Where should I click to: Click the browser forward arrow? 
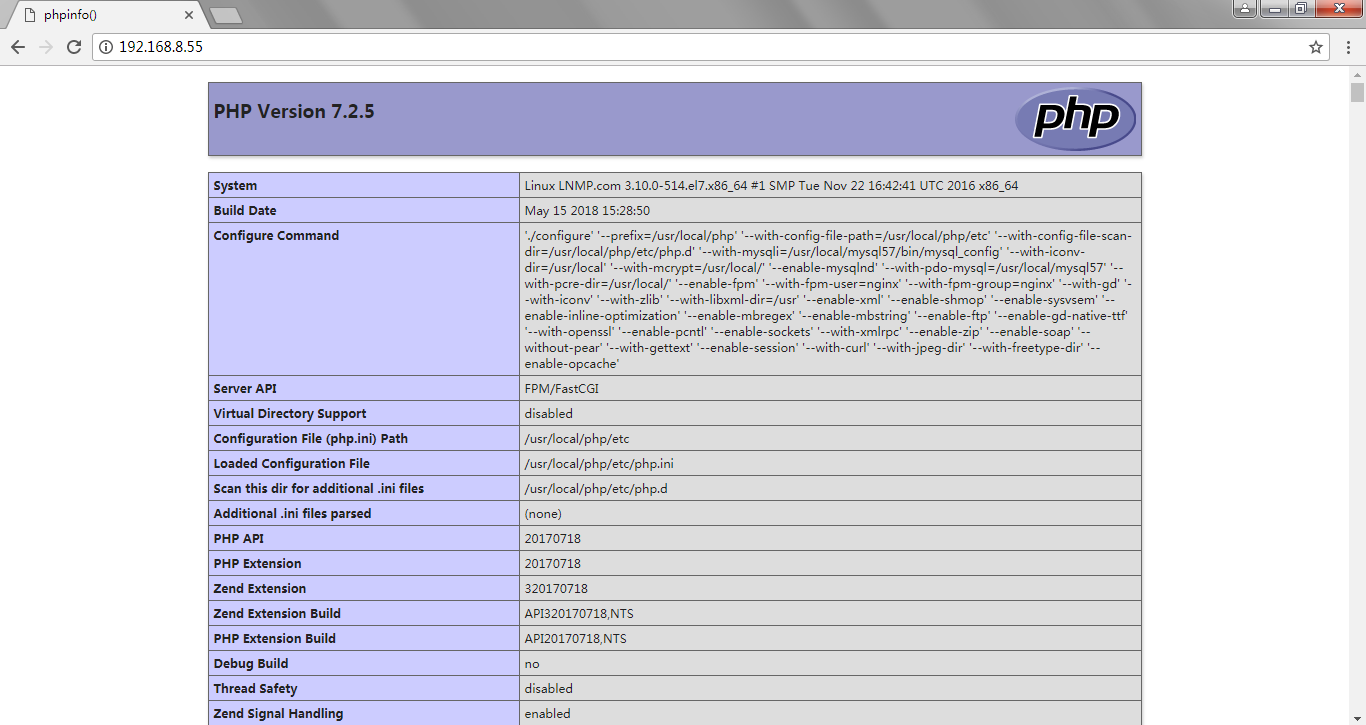pyautogui.click(x=46, y=47)
